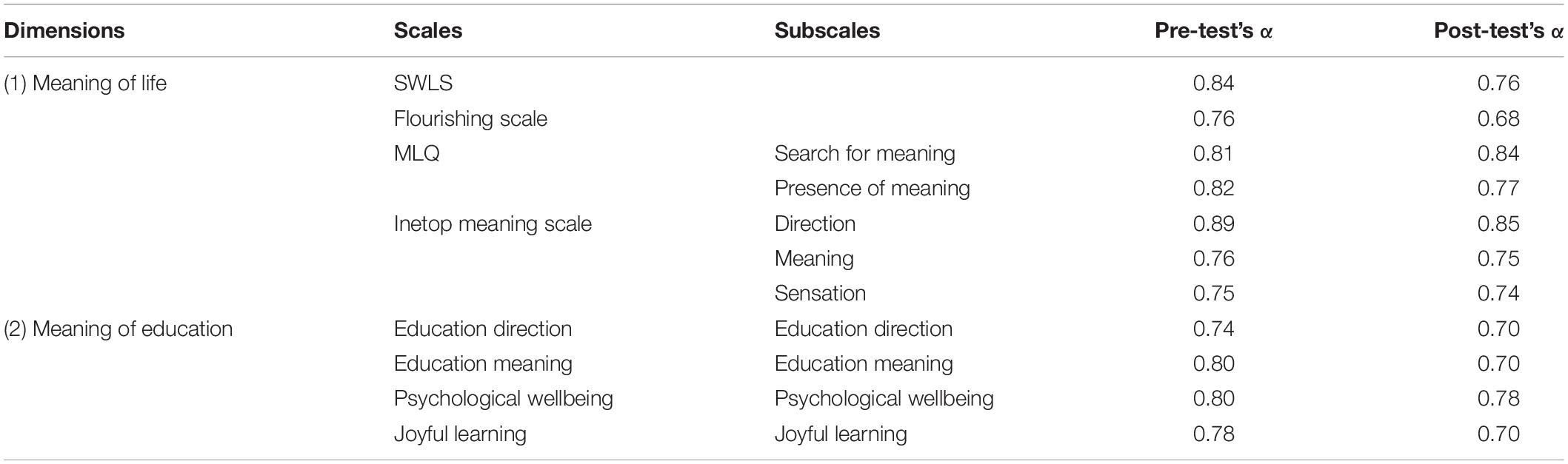
Task: Click the Direction subscale cell
Action: [815, 224]
